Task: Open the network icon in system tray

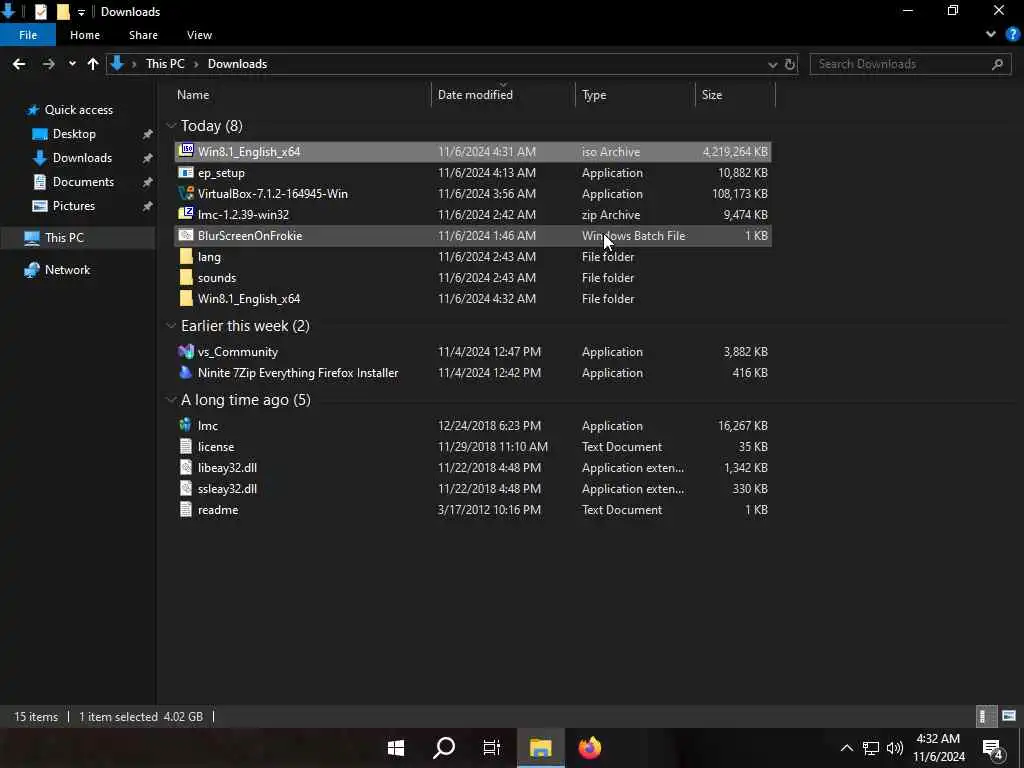Action: 871,748
